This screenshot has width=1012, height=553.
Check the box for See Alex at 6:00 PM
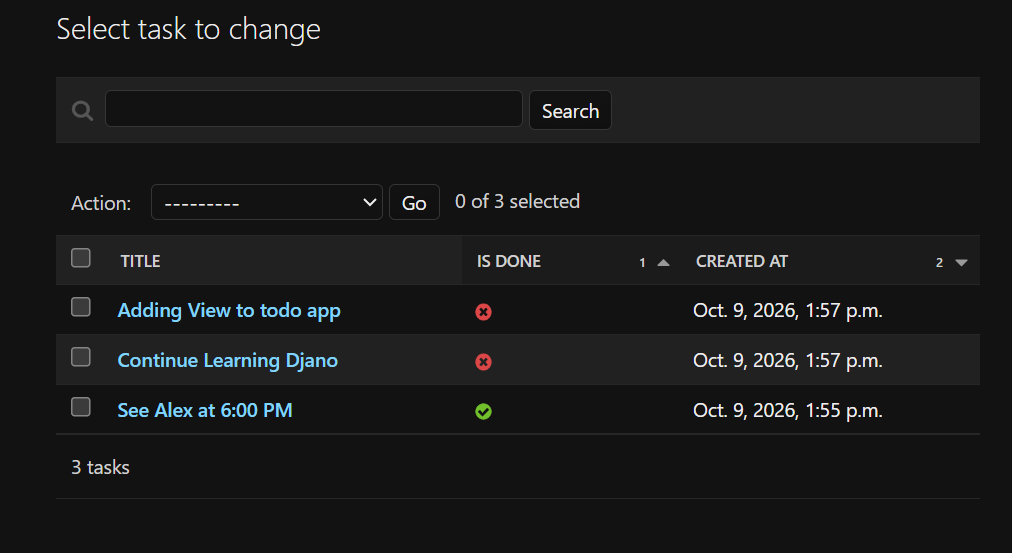coord(81,407)
